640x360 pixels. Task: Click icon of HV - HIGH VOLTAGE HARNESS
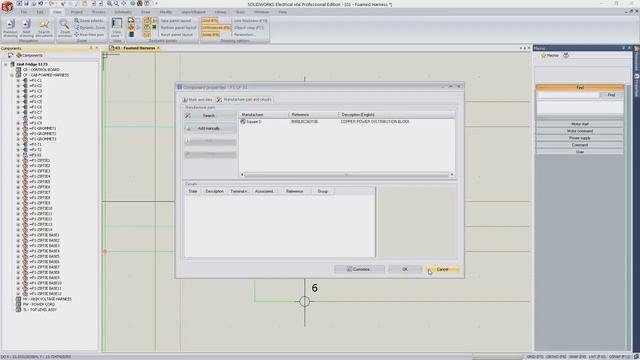pyautogui.click(x=18, y=299)
